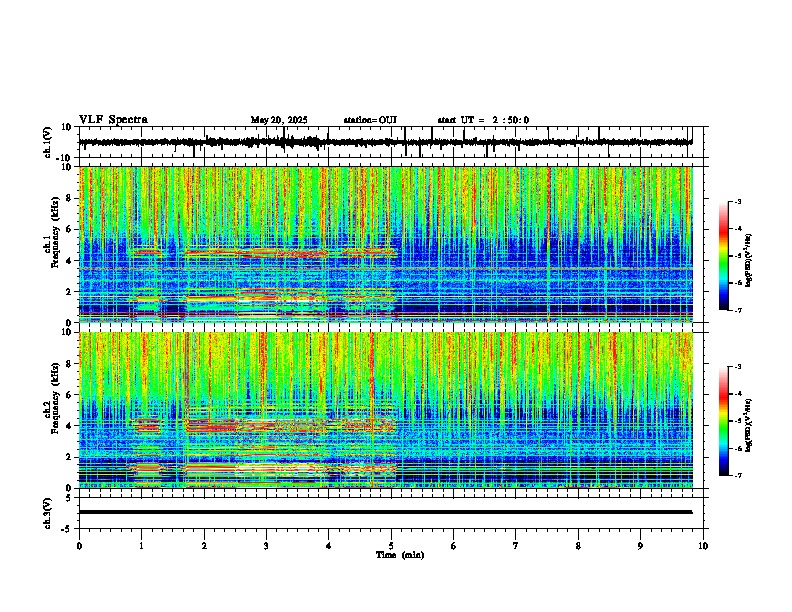Click inside the ch.1 spectrogram panel
792x612 pixels.
386,244
